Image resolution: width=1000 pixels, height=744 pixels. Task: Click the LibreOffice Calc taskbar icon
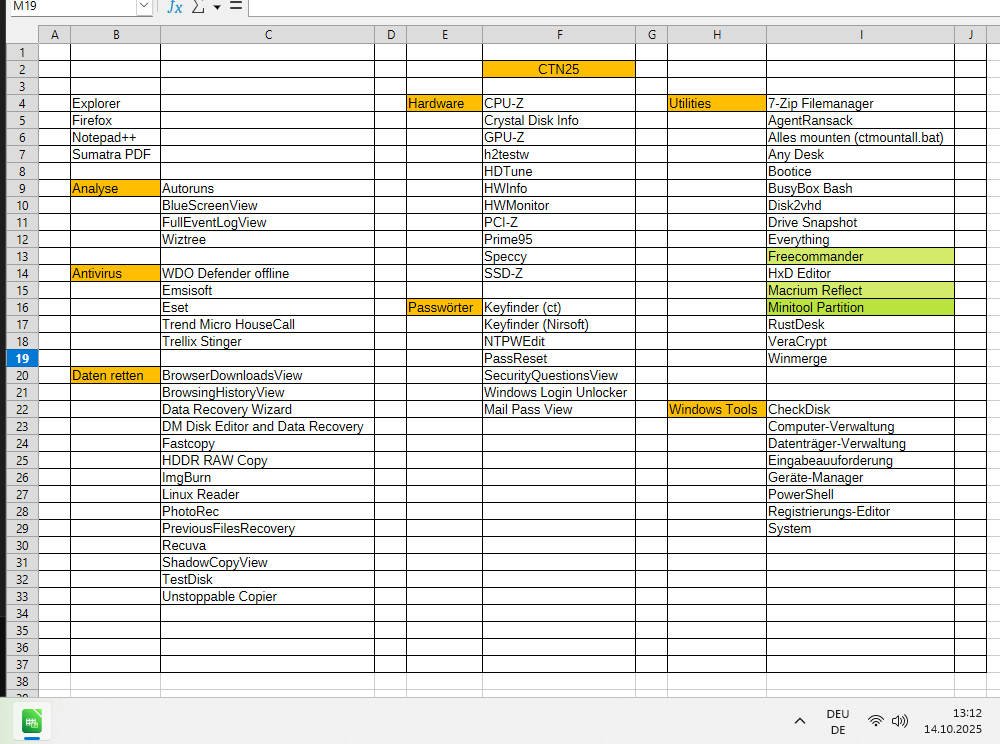(x=32, y=722)
